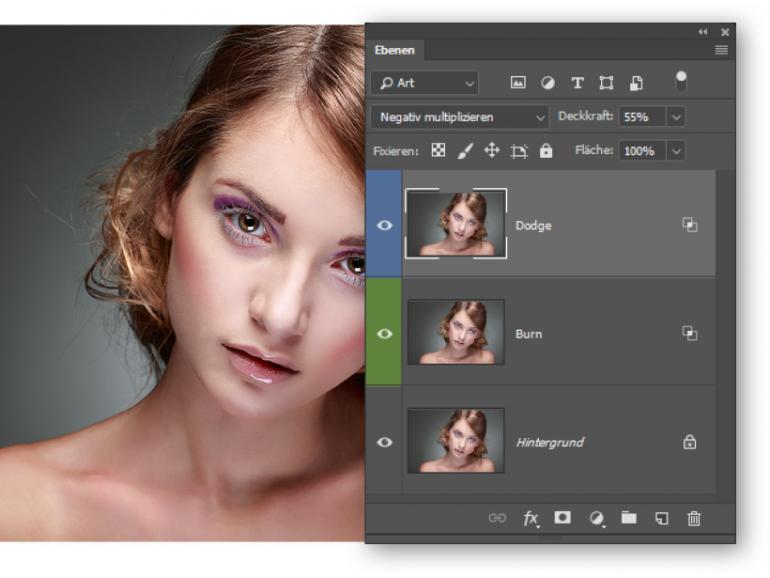This screenshot has width=770, height=578.
Task: Hide the Hintergrund layer
Action: [384, 442]
